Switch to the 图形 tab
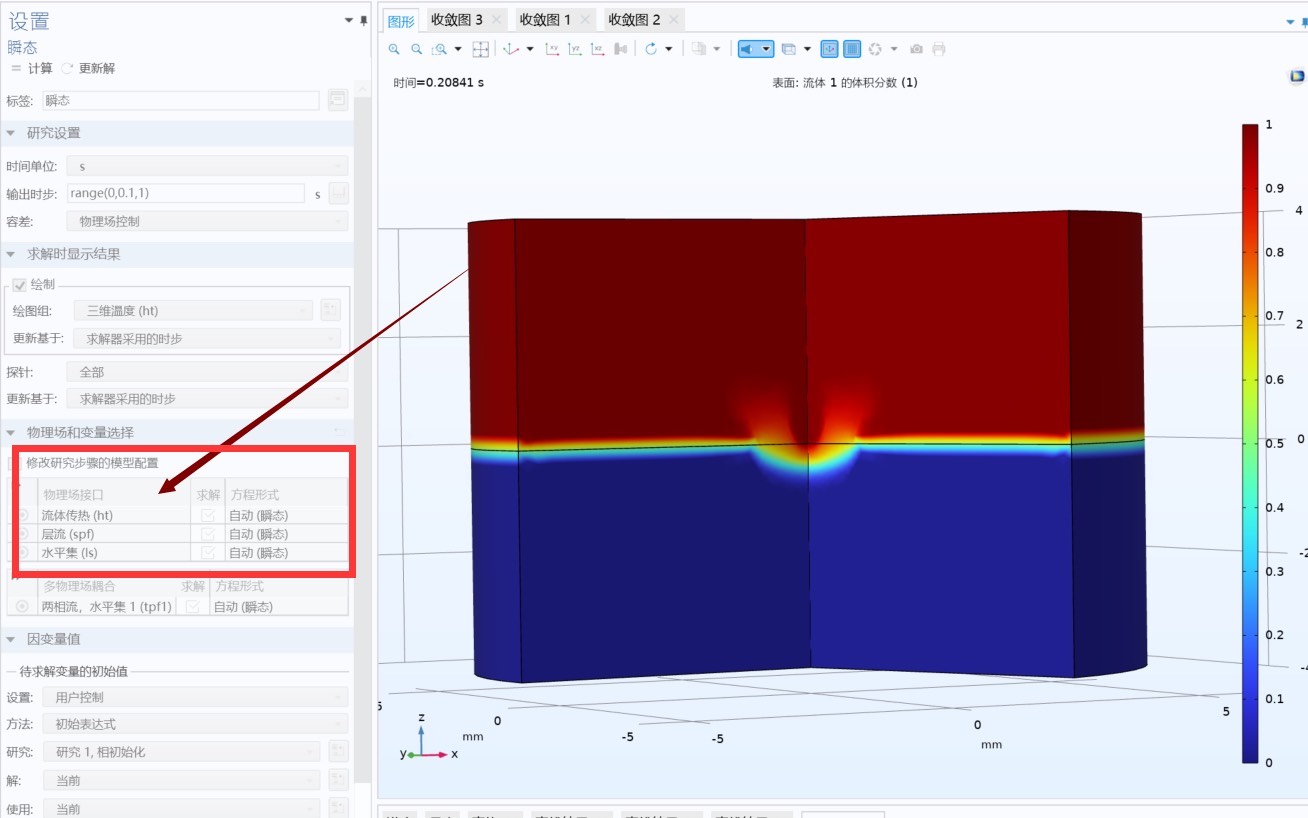 click(401, 20)
